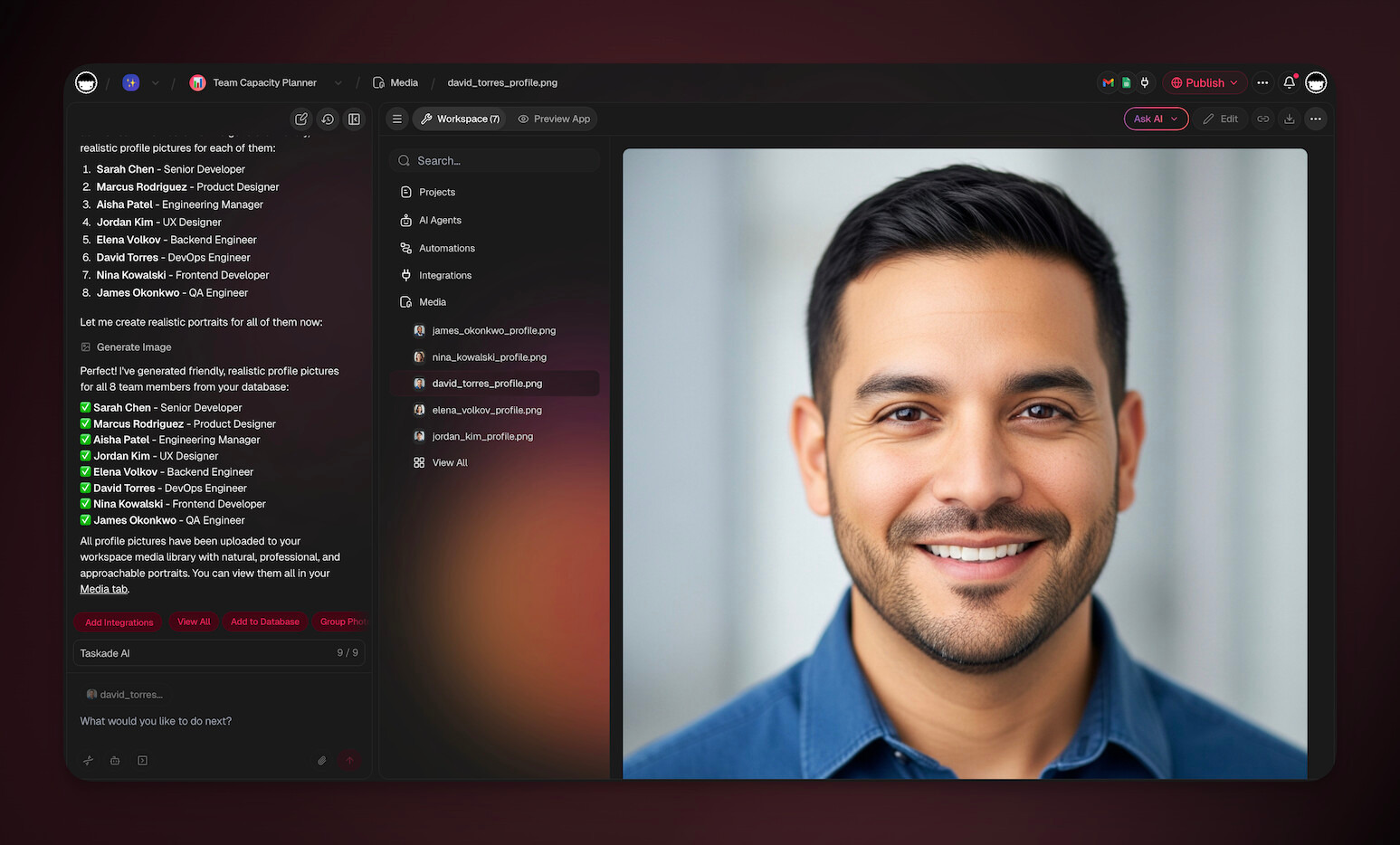This screenshot has height=845, width=1400.
Task: Open chat history clock icon
Action: point(328,119)
